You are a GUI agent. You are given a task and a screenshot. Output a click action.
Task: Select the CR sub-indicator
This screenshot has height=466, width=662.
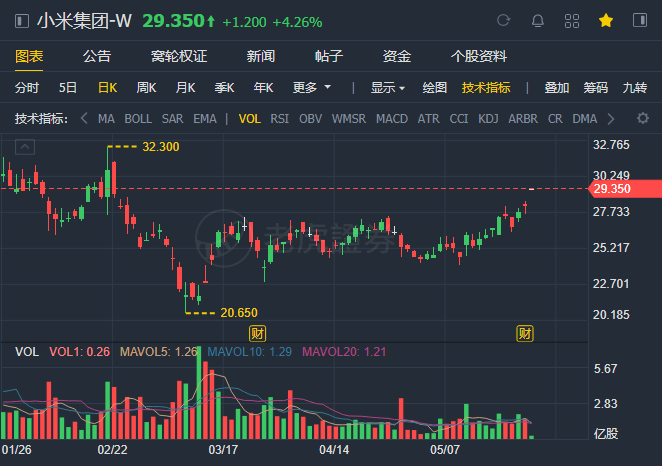(x=555, y=119)
